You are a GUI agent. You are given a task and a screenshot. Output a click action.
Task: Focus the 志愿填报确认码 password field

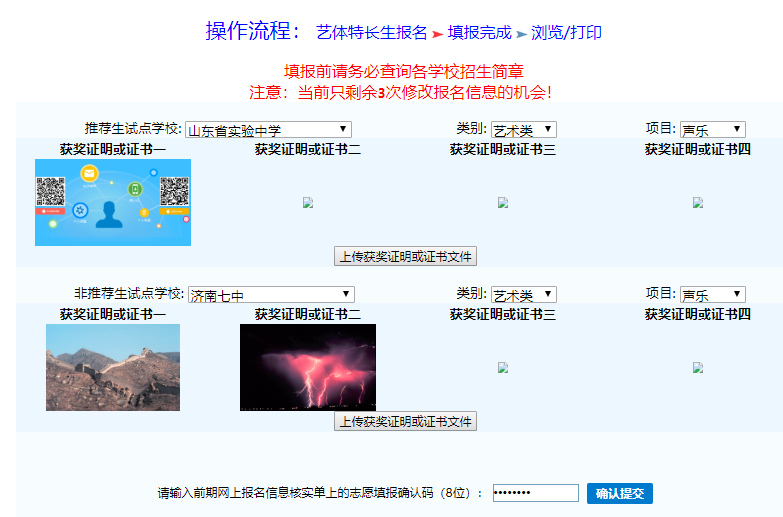coord(535,493)
